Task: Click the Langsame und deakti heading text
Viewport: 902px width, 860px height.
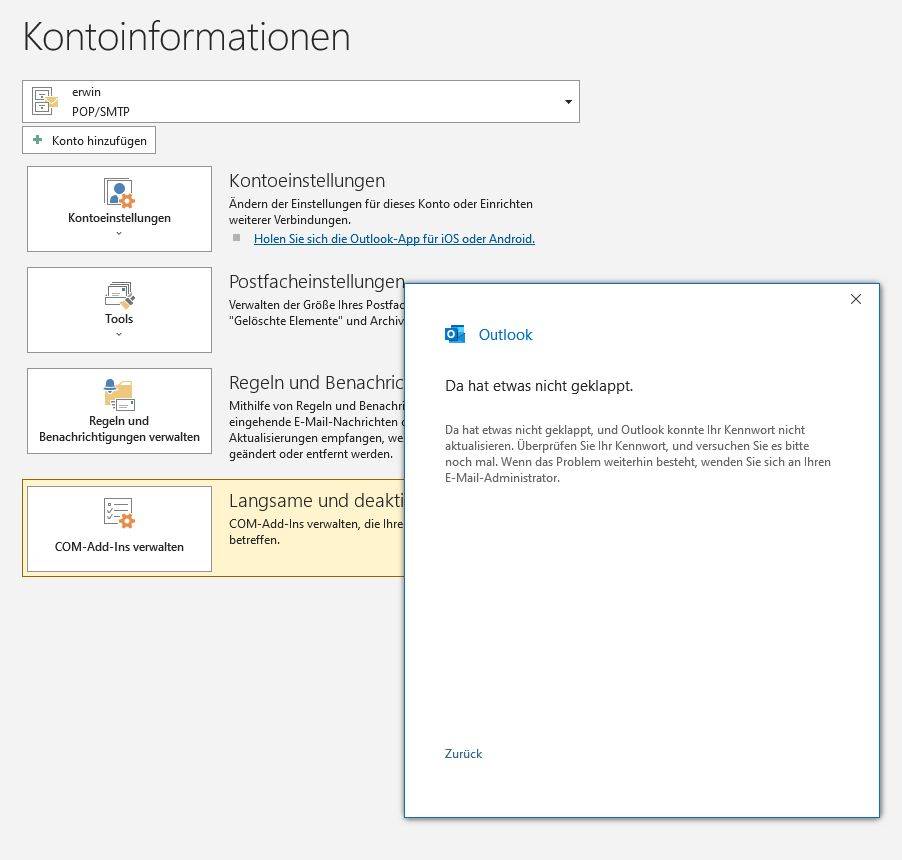Action: 316,501
